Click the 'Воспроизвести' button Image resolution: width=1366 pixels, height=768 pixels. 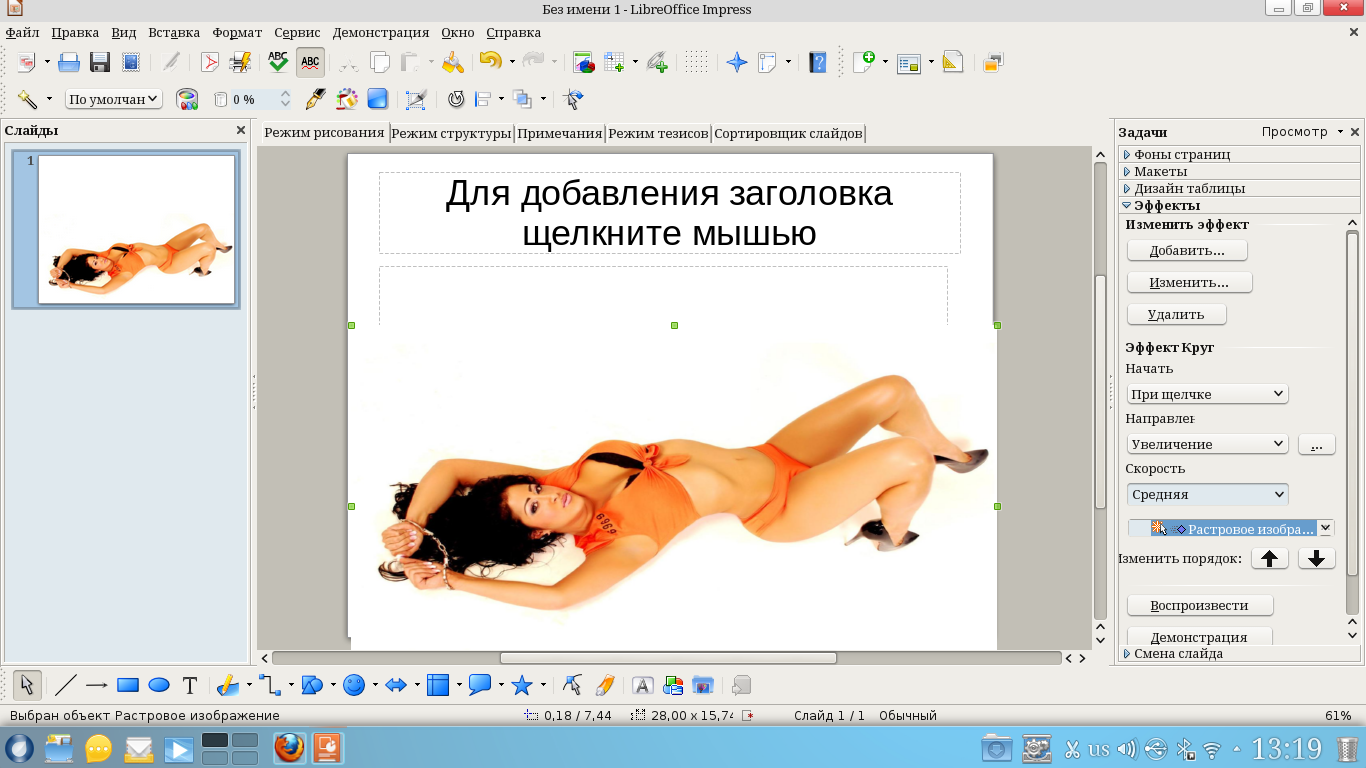coord(1199,605)
